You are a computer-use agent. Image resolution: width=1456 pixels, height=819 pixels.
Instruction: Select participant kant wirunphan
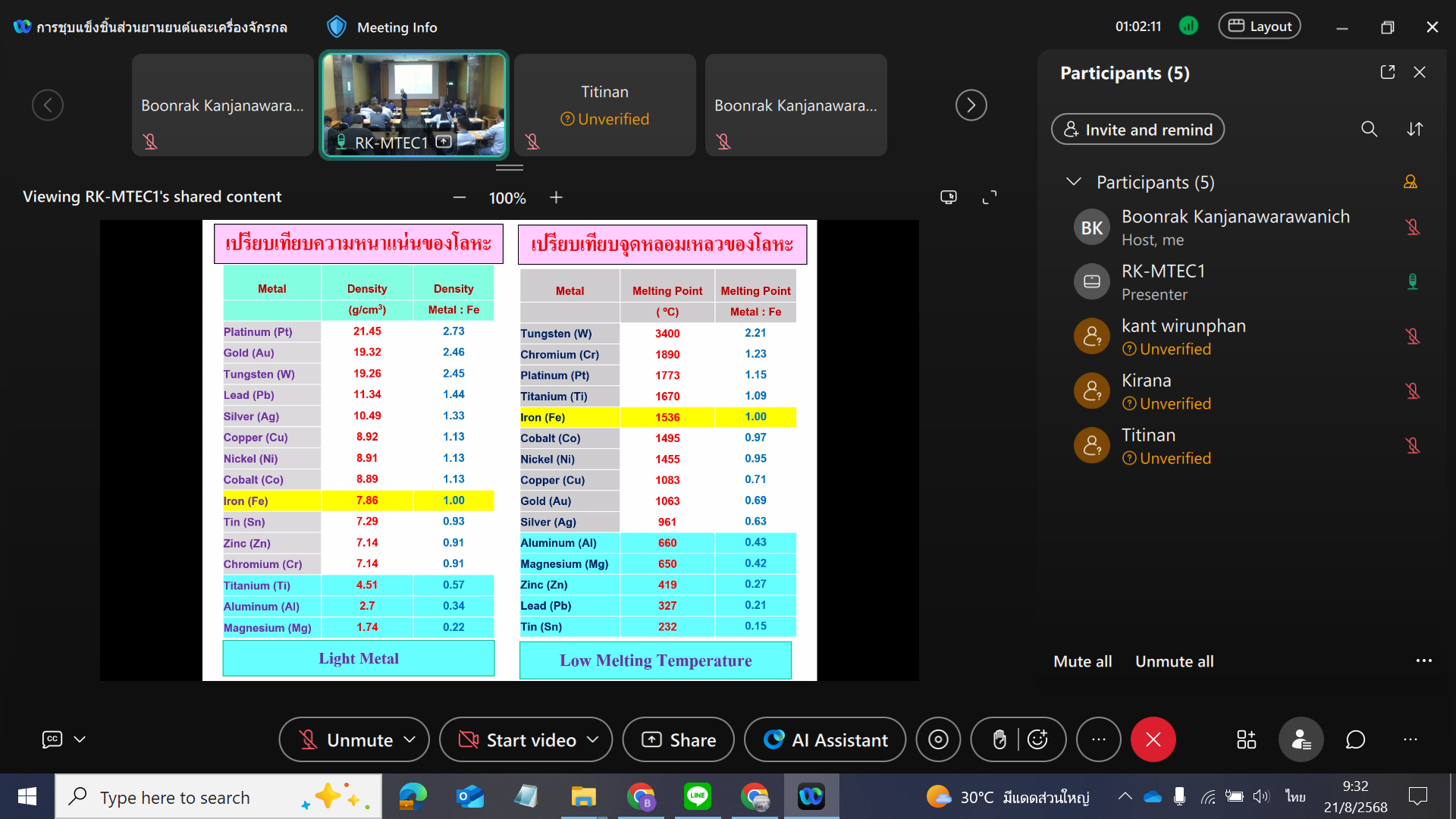1244,336
